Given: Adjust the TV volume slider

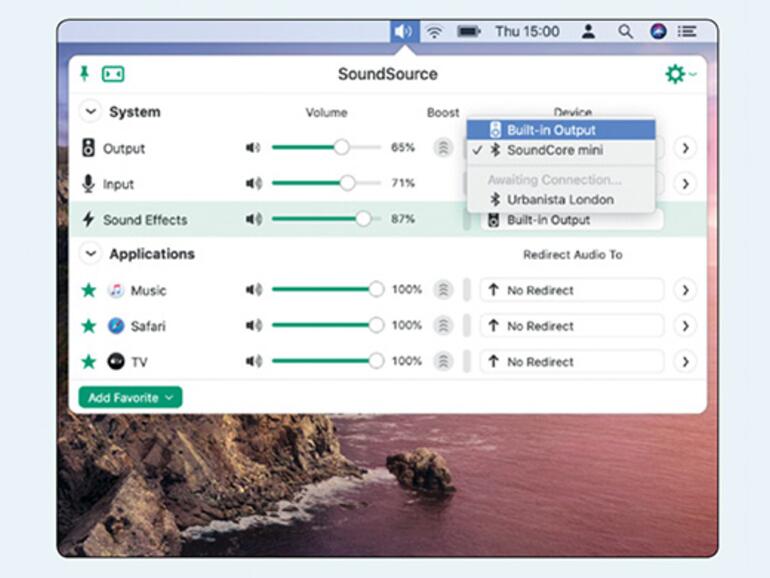Looking at the screenshot, I should pyautogui.click(x=328, y=360).
